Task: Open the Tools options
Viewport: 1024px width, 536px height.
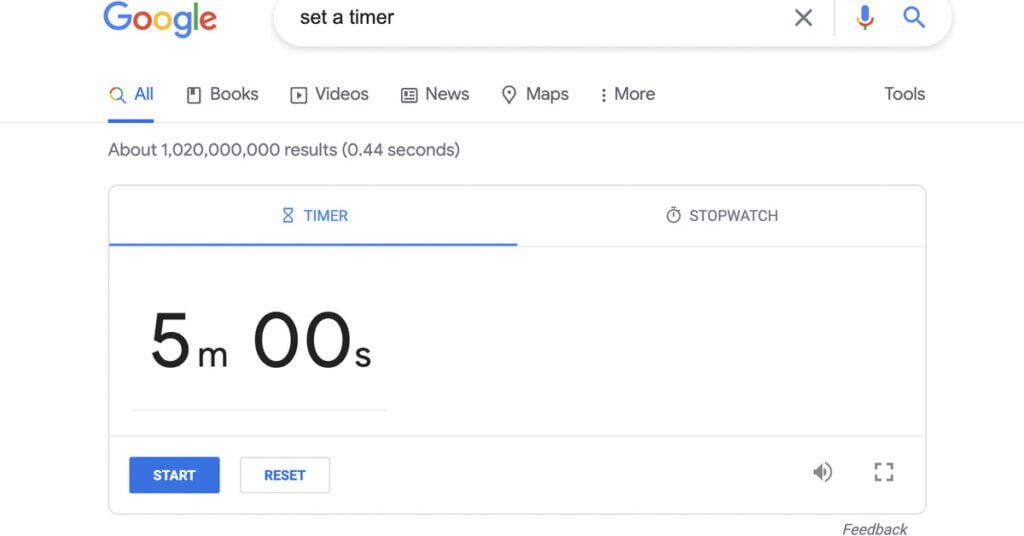Action: point(904,94)
